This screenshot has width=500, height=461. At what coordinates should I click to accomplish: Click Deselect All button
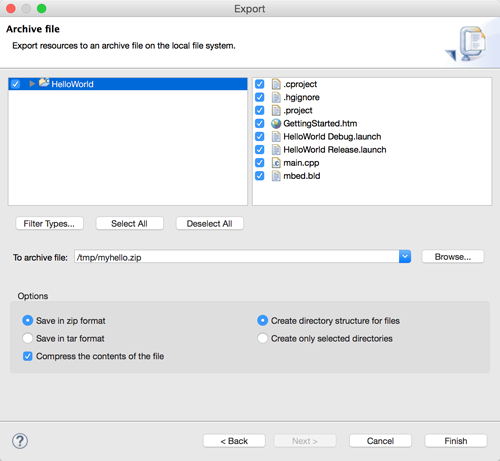click(210, 224)
